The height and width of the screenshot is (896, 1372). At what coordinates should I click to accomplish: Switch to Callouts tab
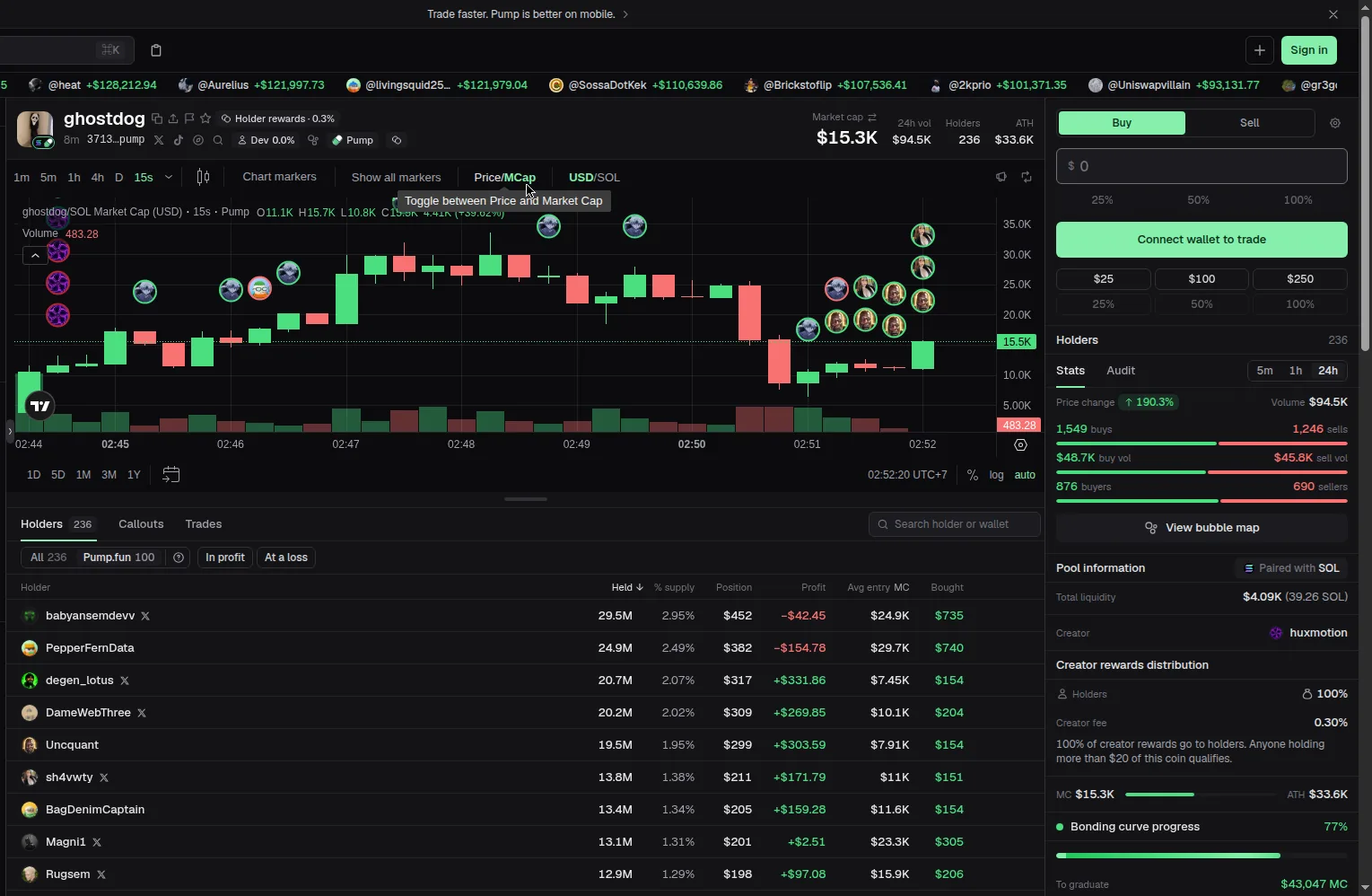(x=141, y=524)
